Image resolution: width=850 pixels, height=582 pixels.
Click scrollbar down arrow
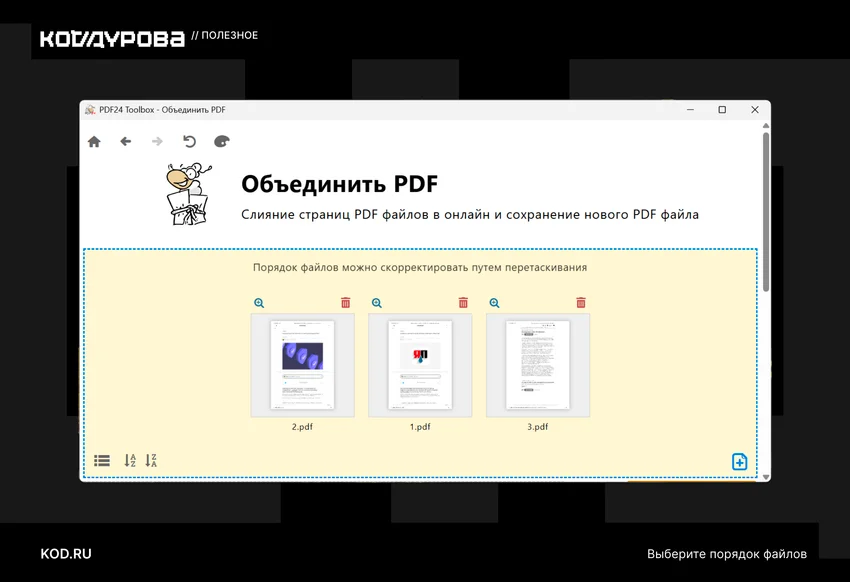[x=766, y=477]
